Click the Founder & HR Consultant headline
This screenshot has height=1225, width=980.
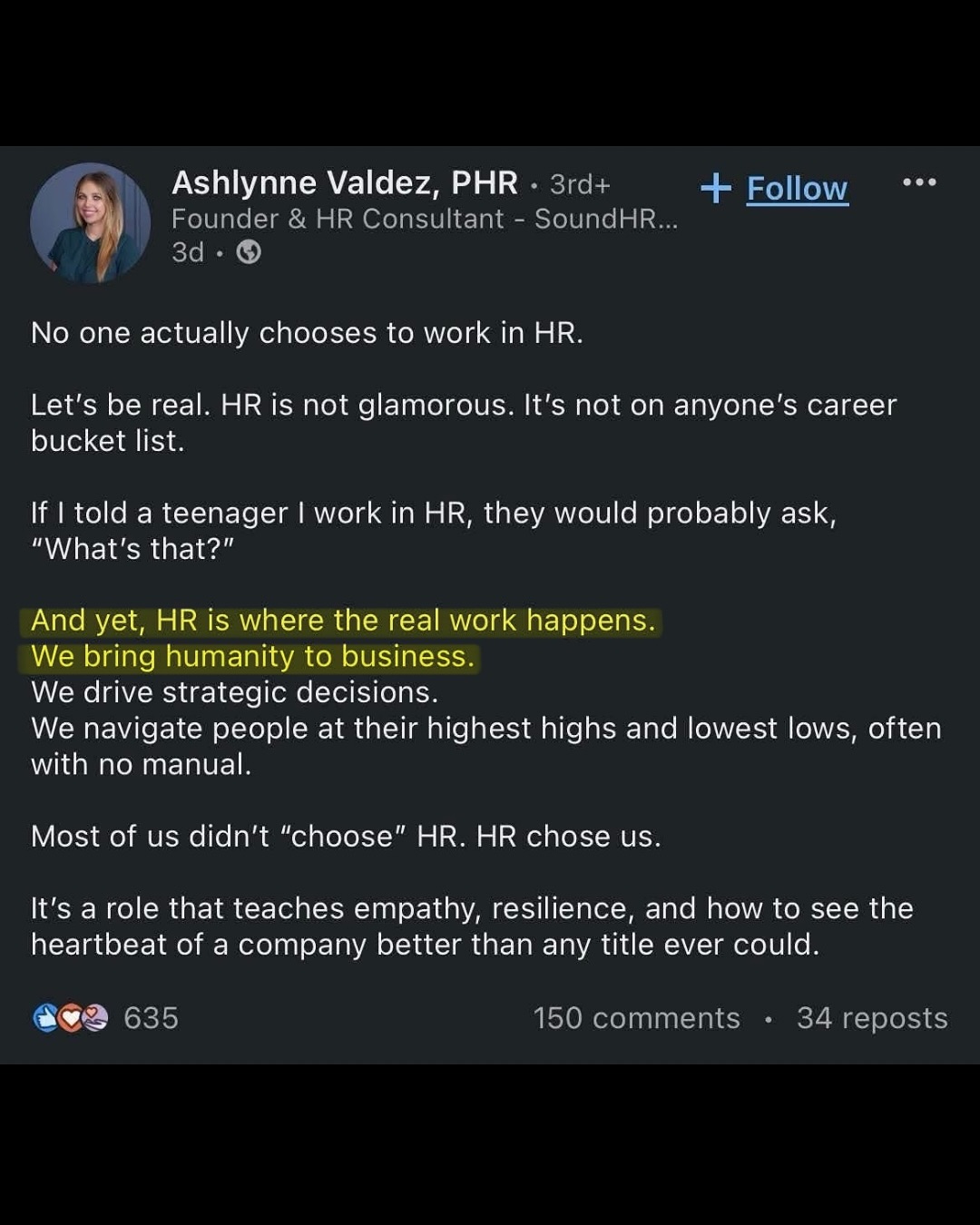point(338,219)
